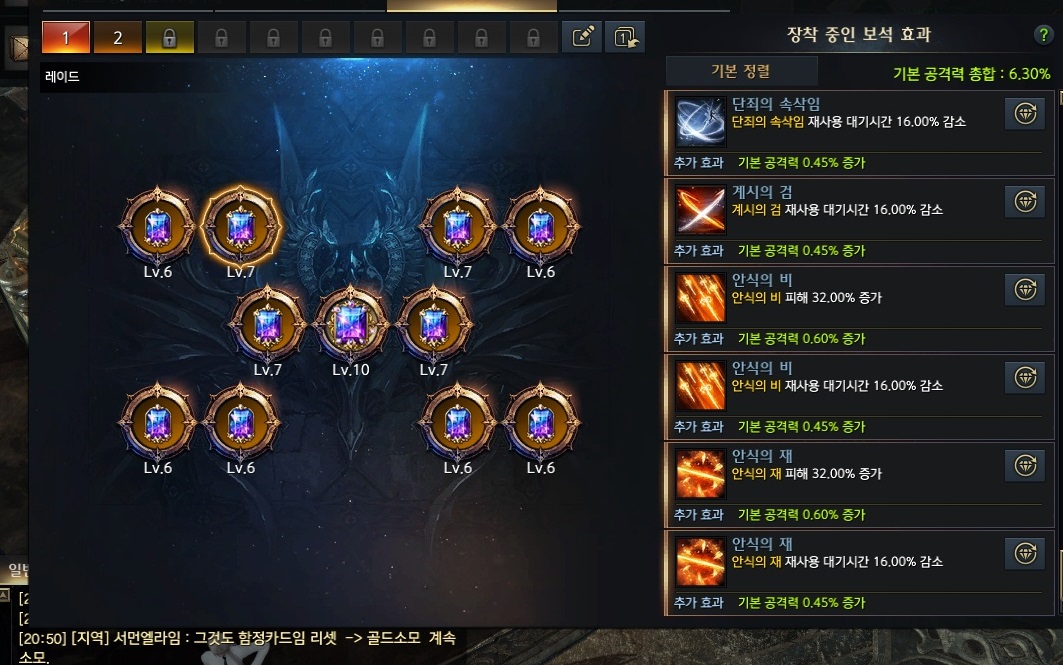Switch to gem preset tab 1

point(66,37)
